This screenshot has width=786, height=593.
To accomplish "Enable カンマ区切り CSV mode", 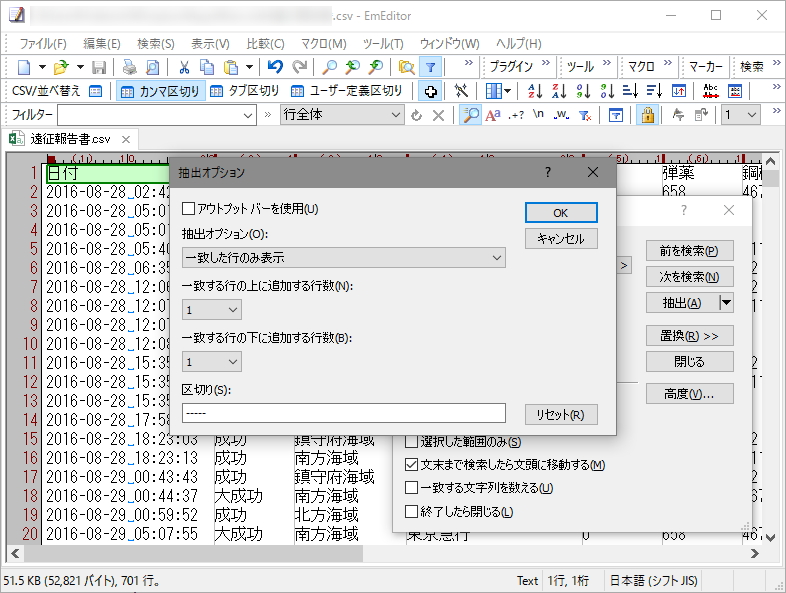I will tap(161, 91).
